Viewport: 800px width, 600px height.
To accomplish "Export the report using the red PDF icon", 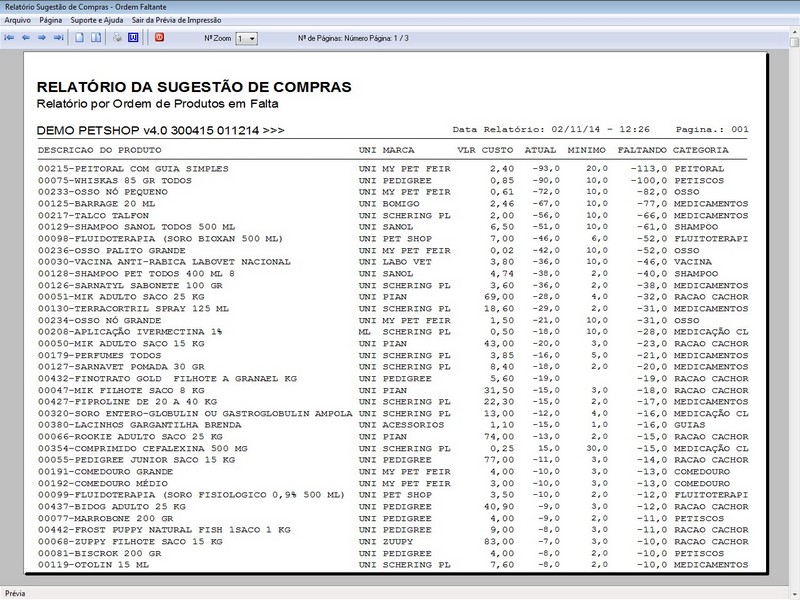I will click(x=160, y=37).
